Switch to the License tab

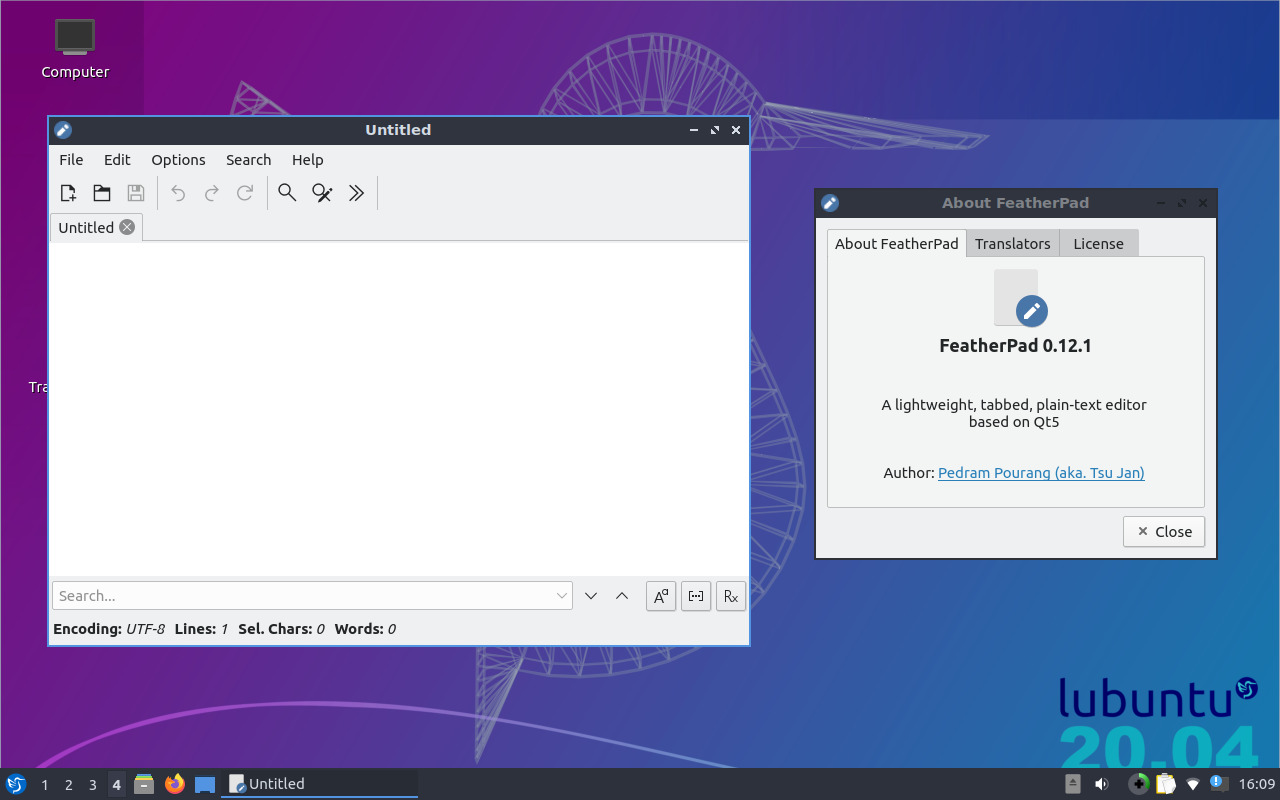point(1098,244)
